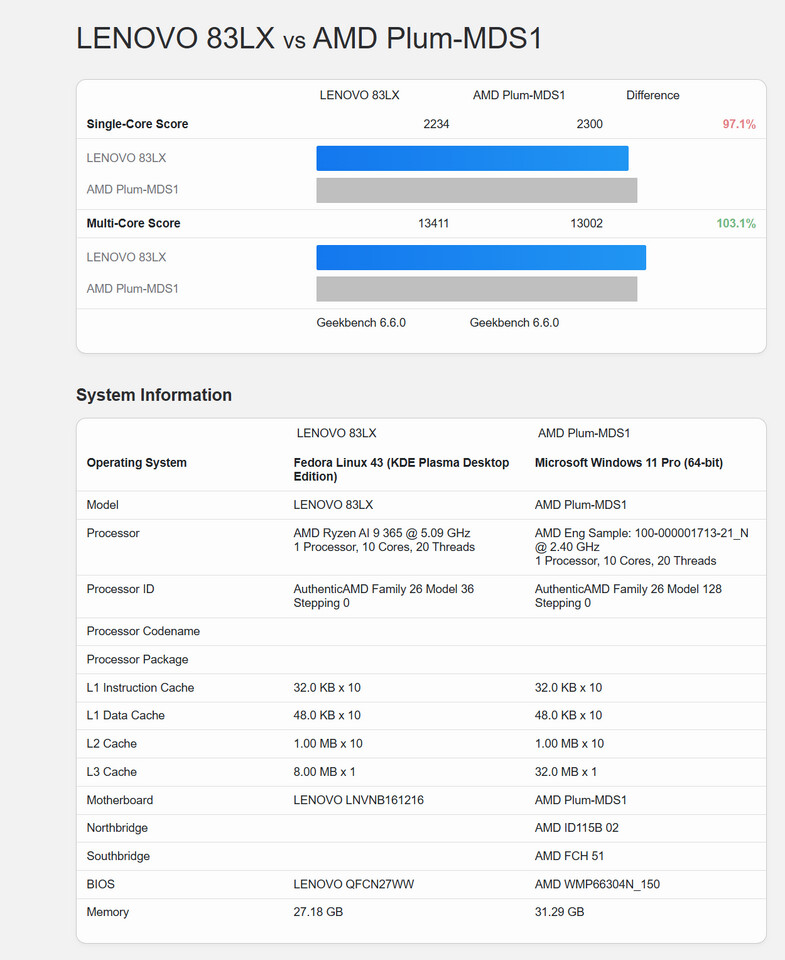The height and width of the screenshot is (960, 785).
Task: Click the 32.0 MB x 1 L3 Cache value
Action: click(566, 772)
